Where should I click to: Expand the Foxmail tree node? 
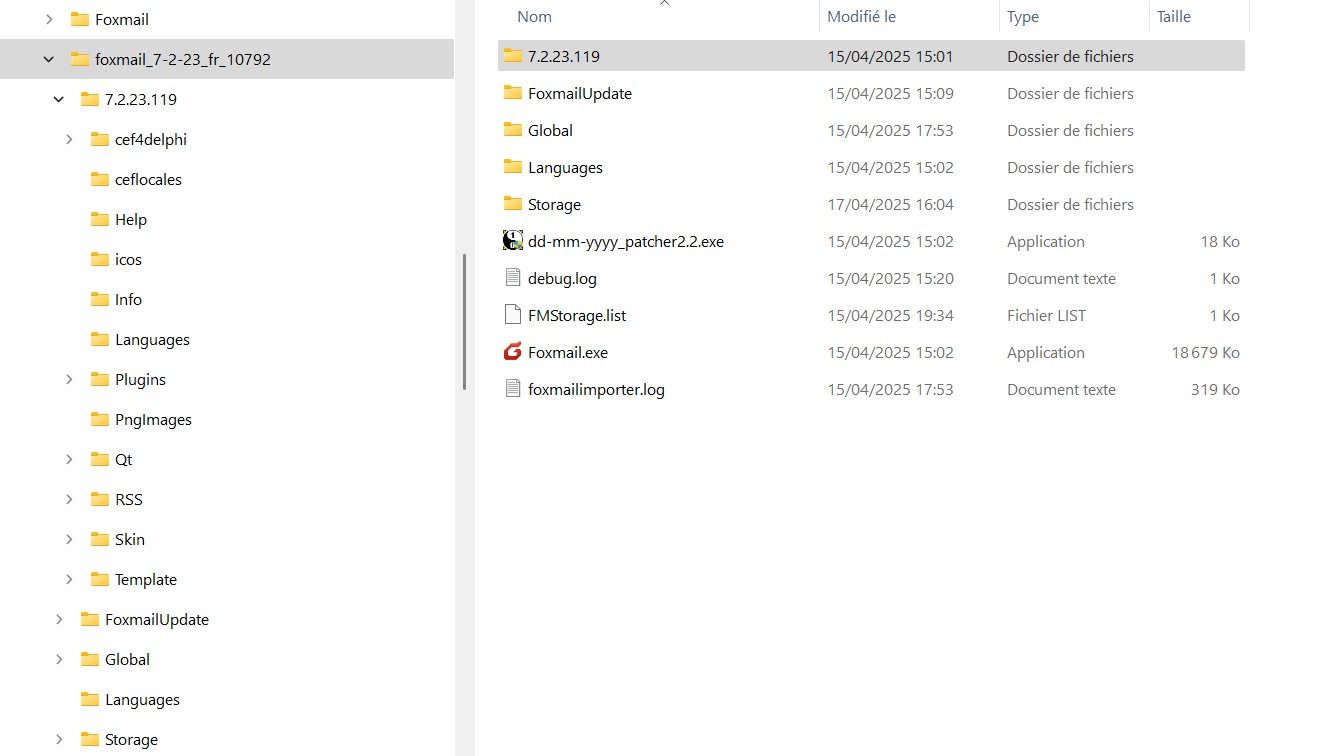(49, 19)
